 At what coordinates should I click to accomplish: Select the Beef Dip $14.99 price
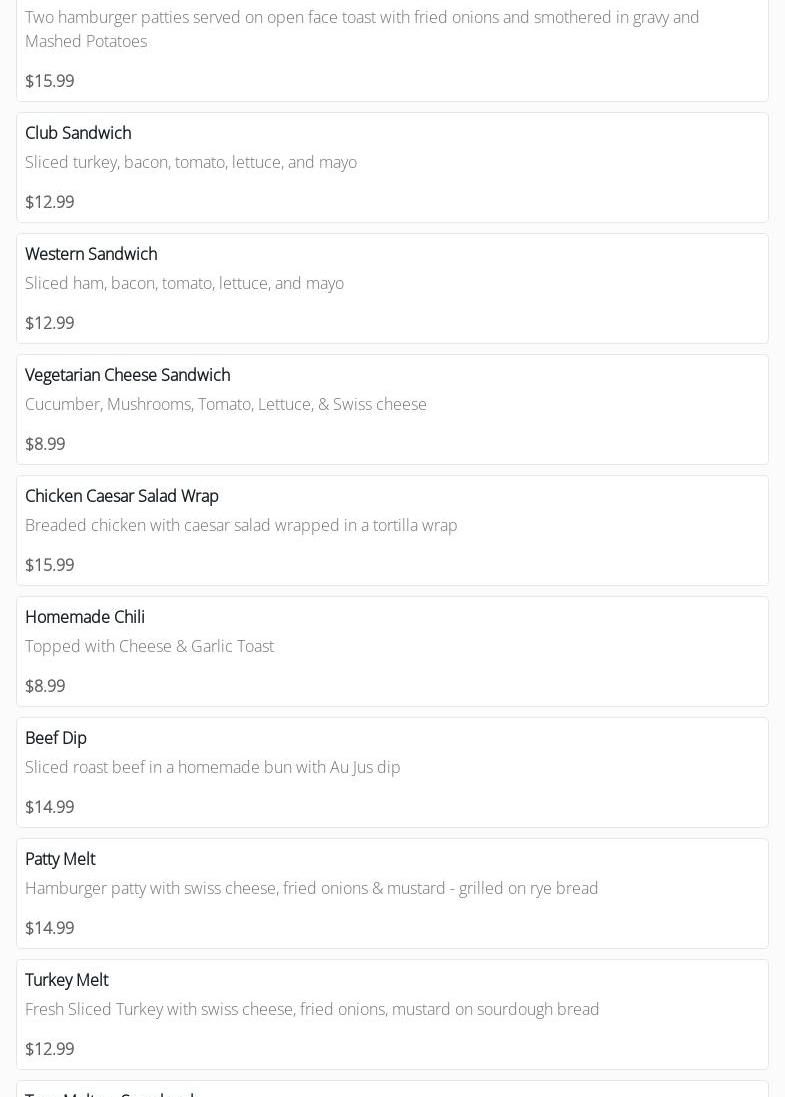pos(49,807)
